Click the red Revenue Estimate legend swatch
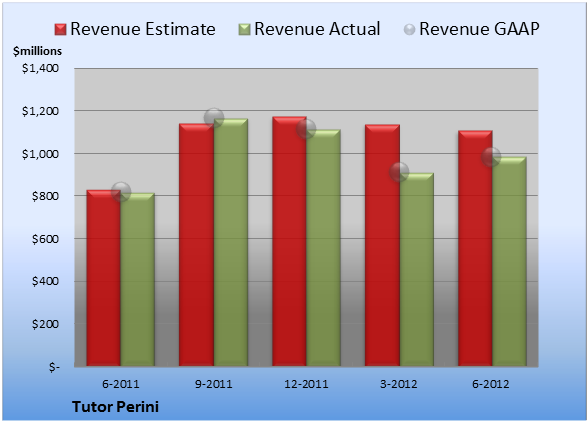Viewport: 588px width, 422px height. [x=60, y=29]
